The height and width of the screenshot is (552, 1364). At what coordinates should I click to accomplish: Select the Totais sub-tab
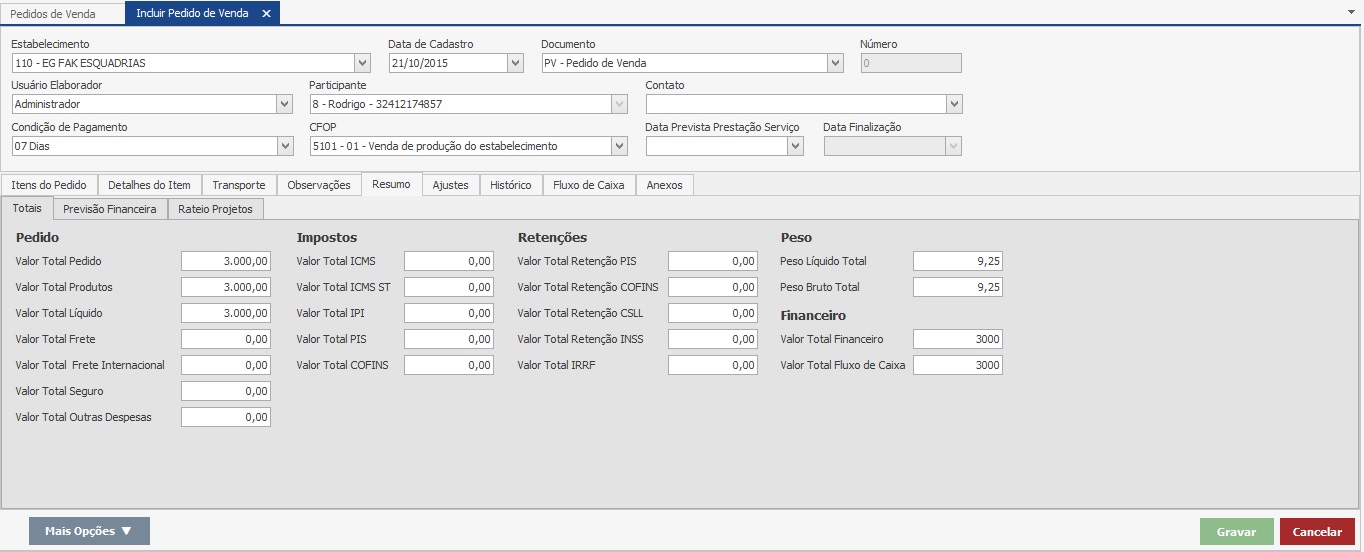coord(27,208)
